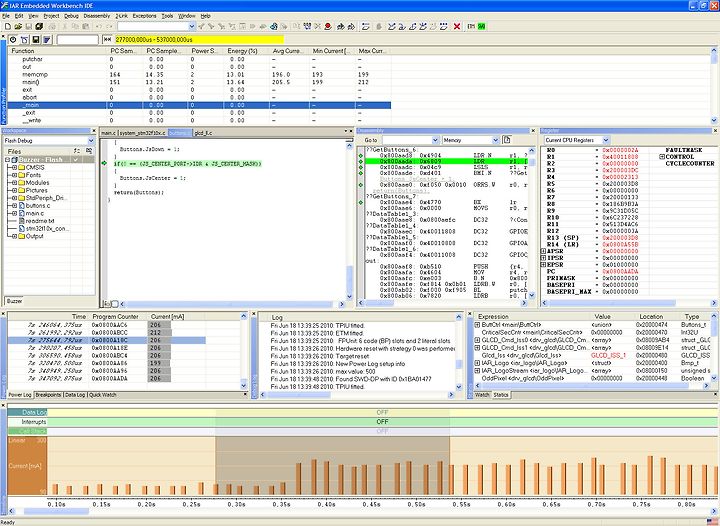Switch to the system_stm32f10x.c tab
Screen dimensions: 720x526
pos(143,133)
